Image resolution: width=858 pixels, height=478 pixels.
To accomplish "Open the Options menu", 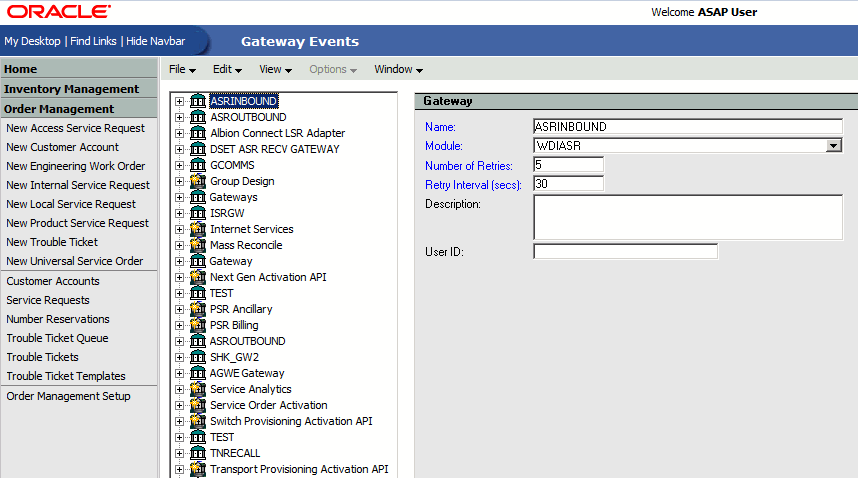I will coord(333,69).
